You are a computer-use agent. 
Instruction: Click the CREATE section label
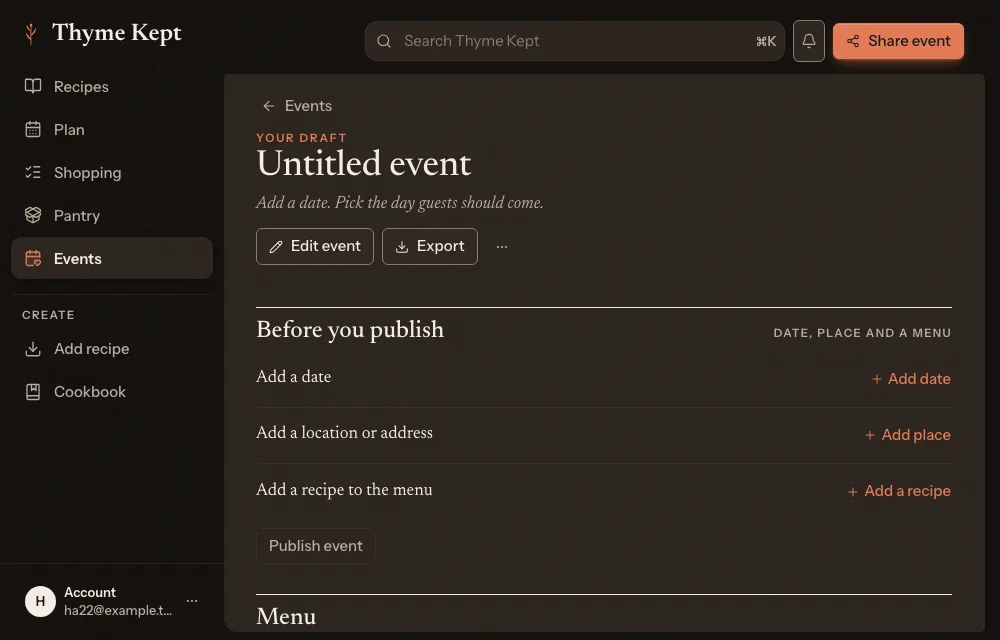pos(48,315)
